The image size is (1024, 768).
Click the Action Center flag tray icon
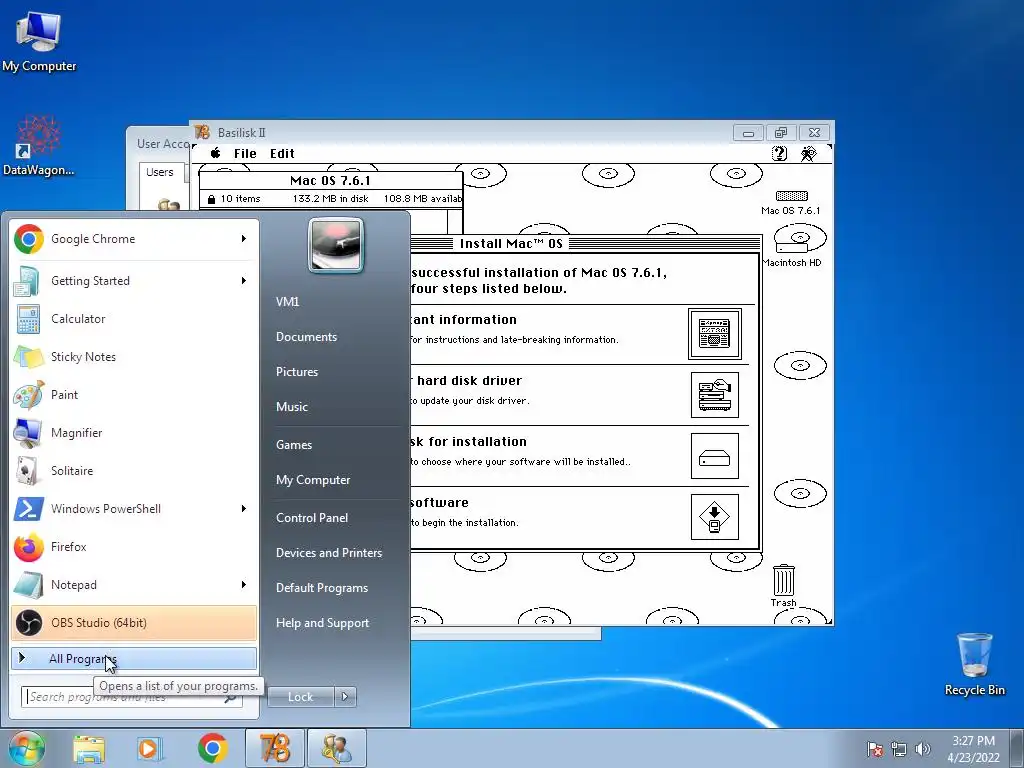click(x=874, y=749)
